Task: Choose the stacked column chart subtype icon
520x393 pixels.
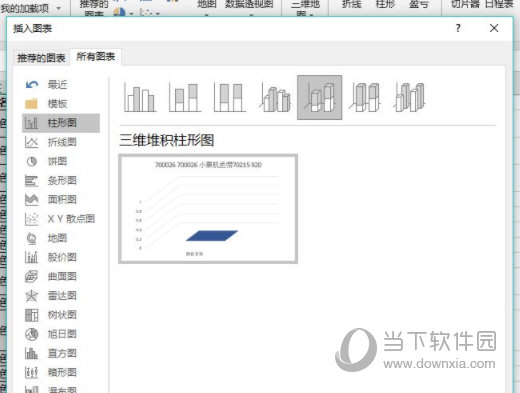Action: pos(185,97)
